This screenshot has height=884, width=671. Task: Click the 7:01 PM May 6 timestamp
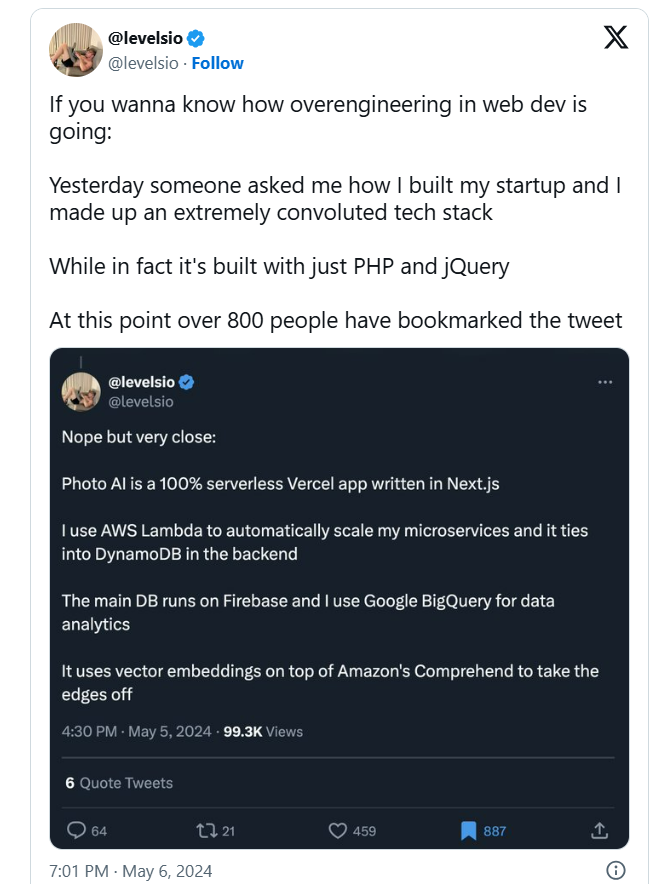coord(130,870)
